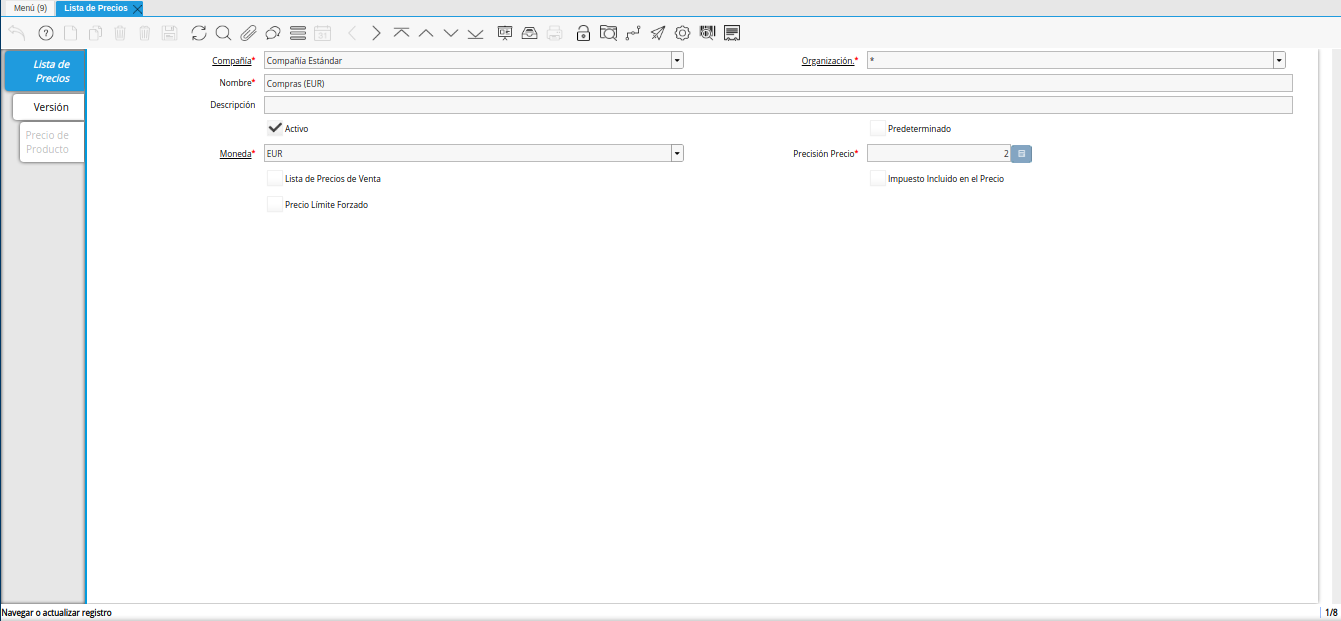This screenshot has height=621, width=1341.
Task: Click the Help question mark icon
Action: pos(45,33)
